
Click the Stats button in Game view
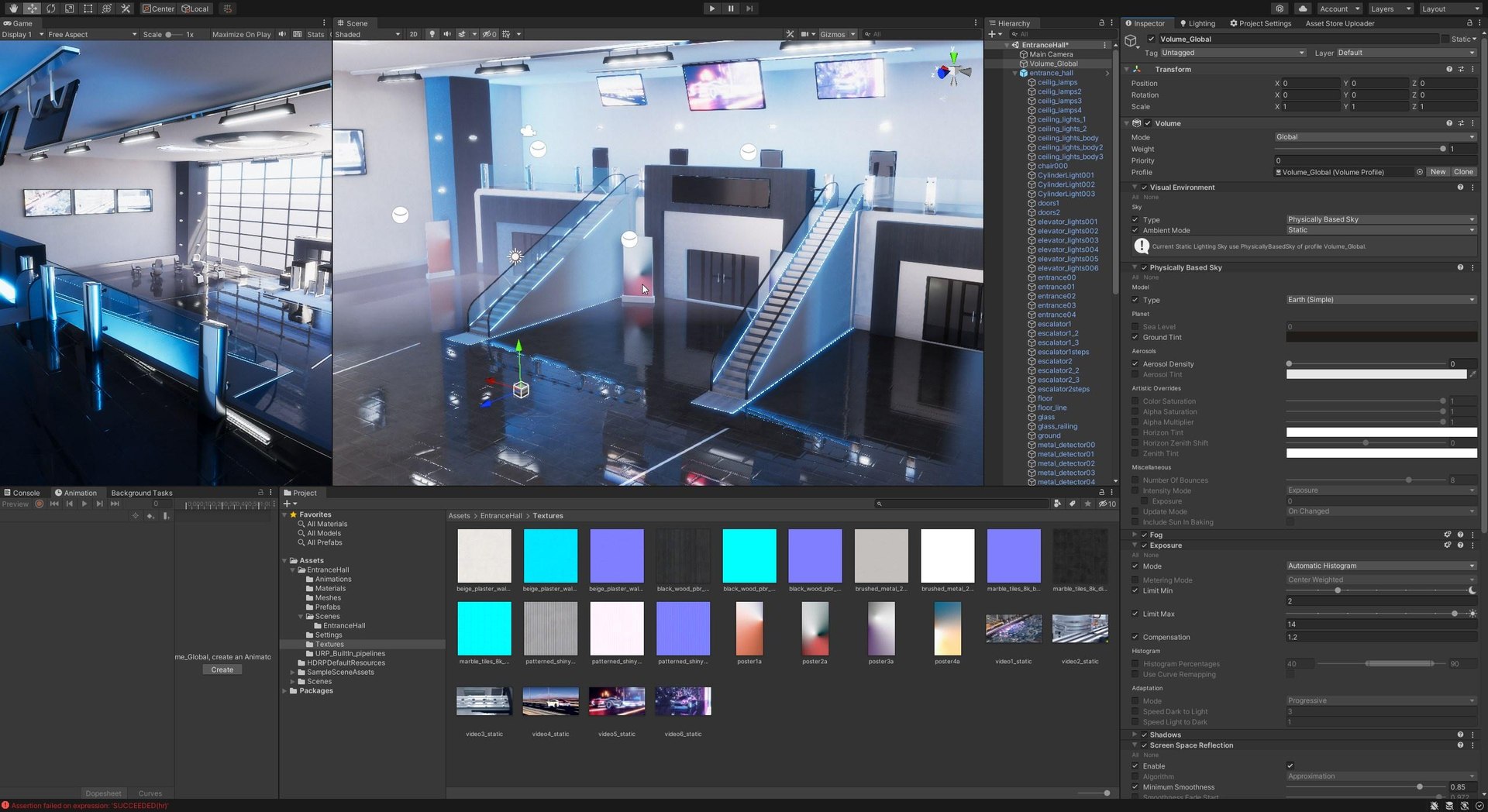pos(315,34)
